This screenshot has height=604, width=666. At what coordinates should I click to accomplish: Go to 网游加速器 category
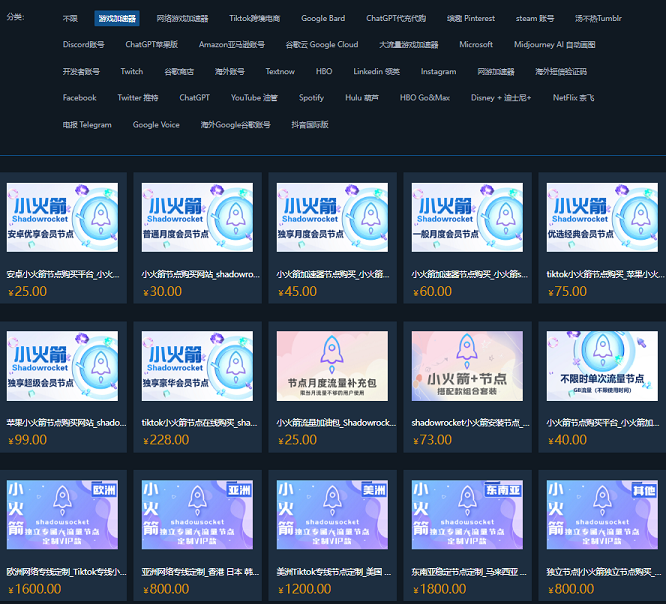click(496, 71)
